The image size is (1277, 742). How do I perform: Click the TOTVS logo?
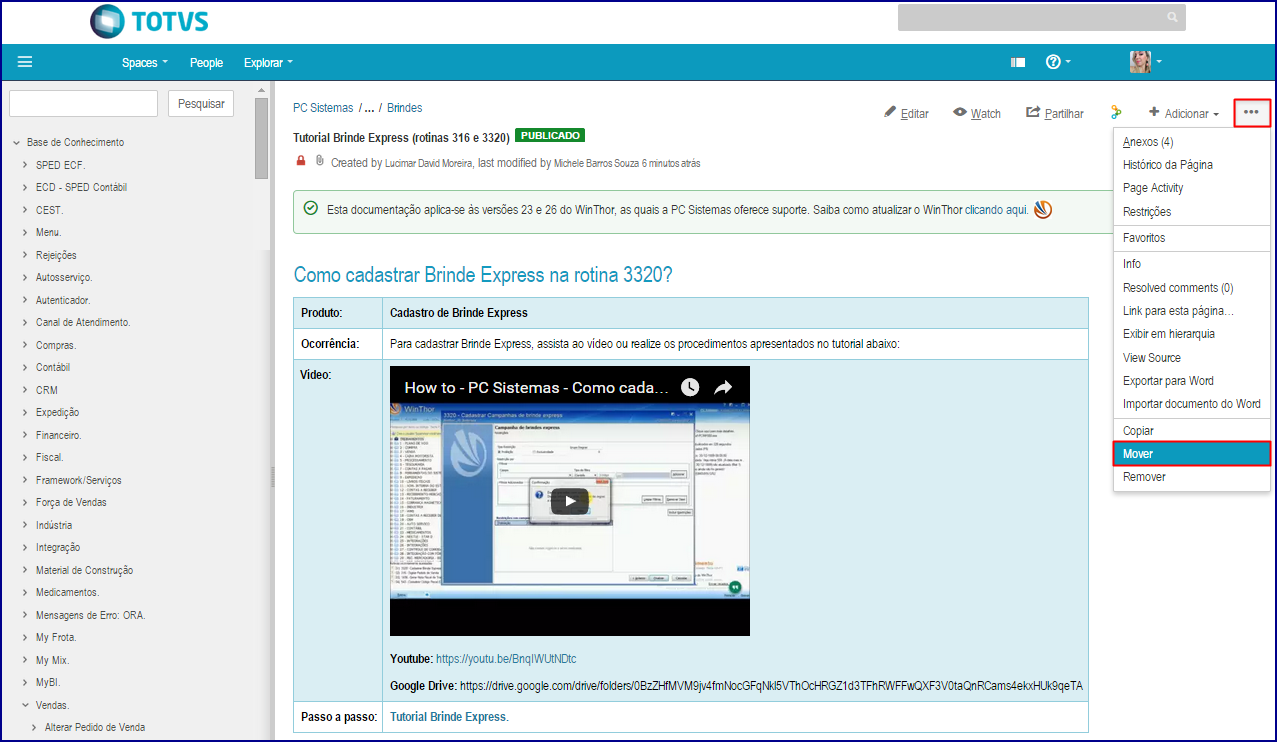coord(149,21)
